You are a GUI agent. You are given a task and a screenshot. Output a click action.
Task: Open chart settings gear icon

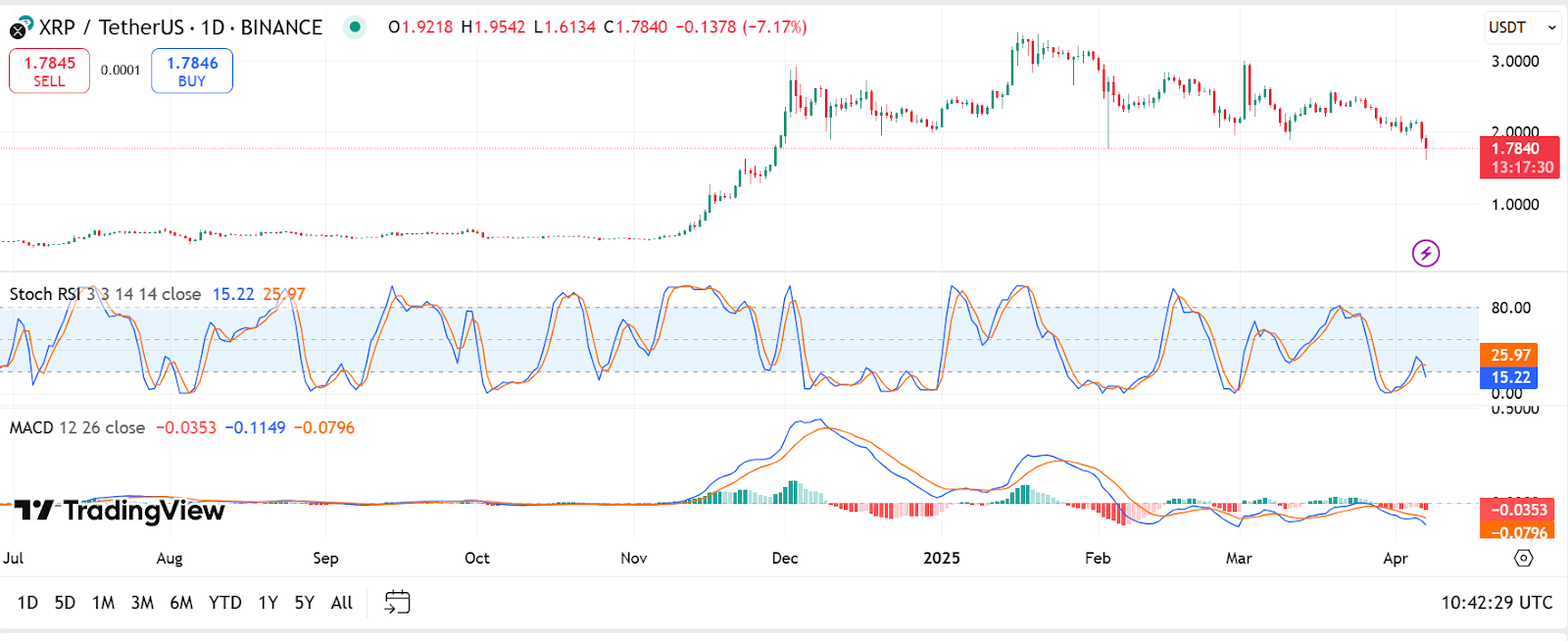pyautogui.click(x=1523, y=558)
